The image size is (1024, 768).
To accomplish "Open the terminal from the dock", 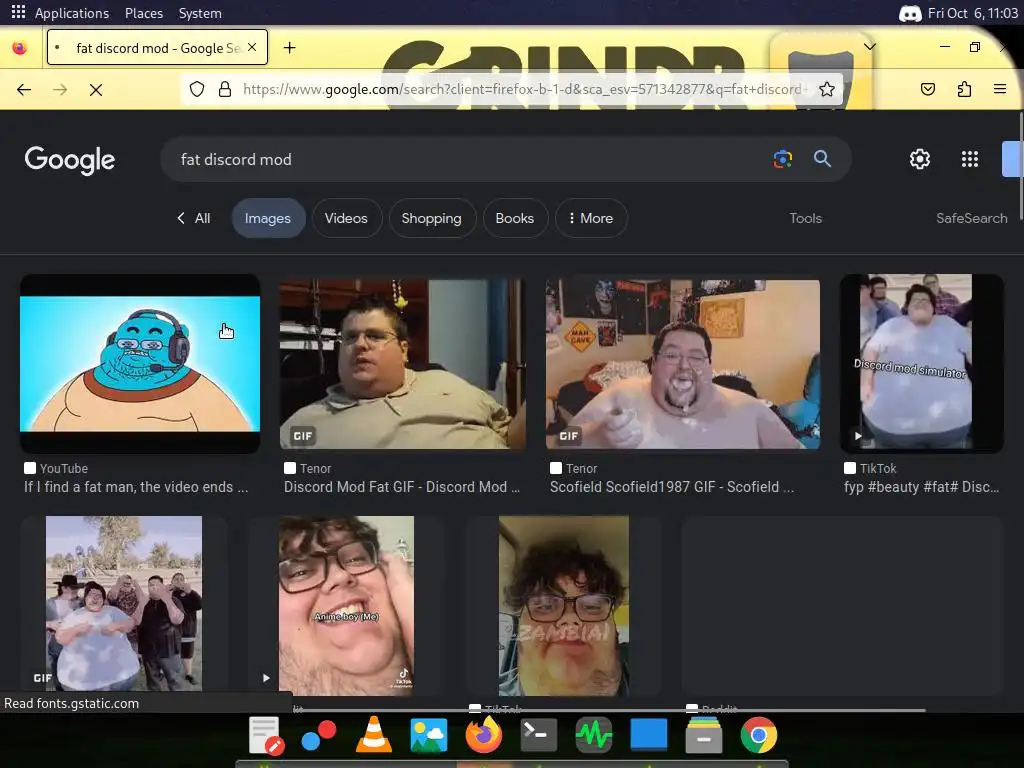I will pyautogui.click(x=538, y=735).
